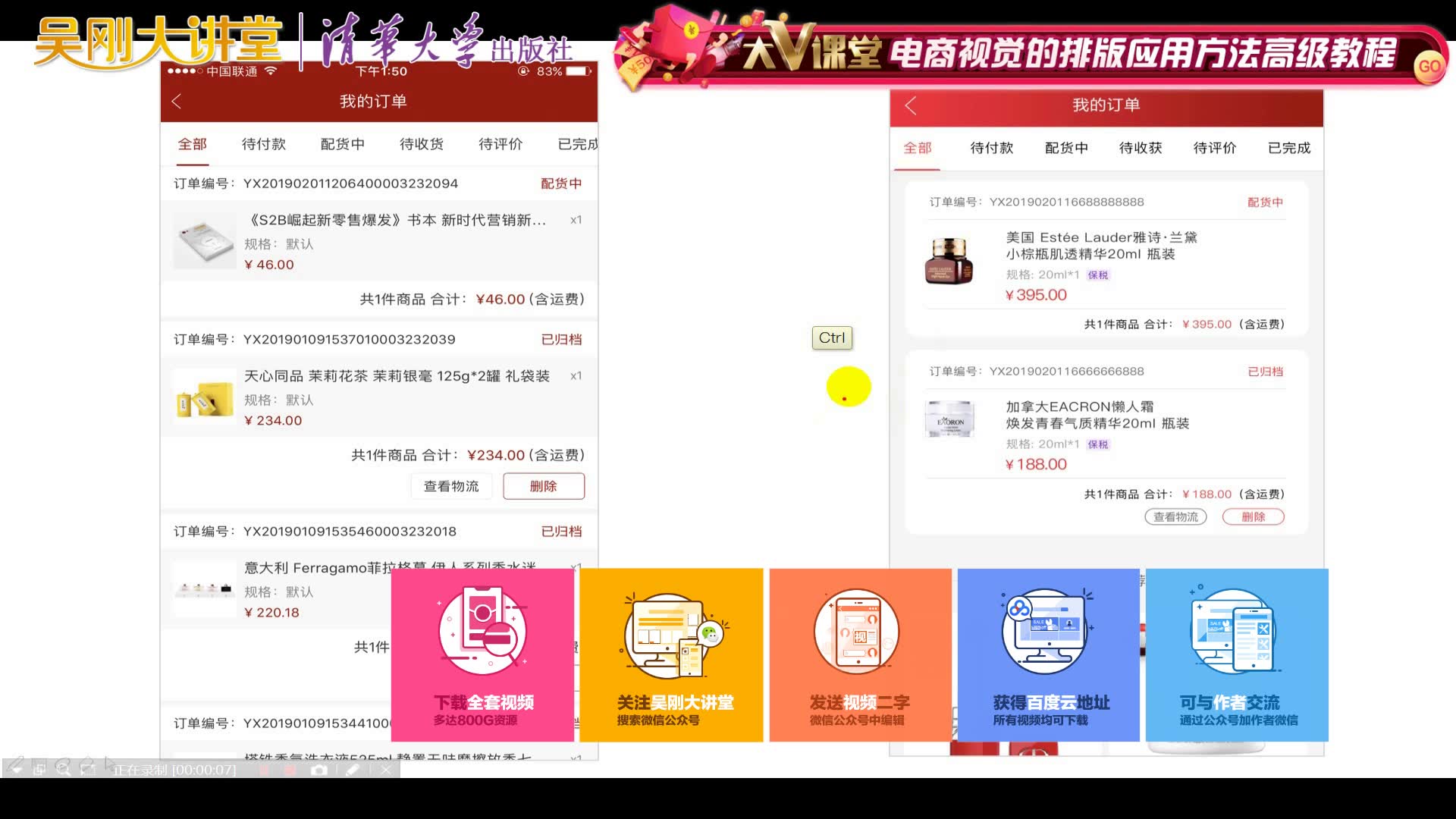
Task: Stop recording with red stop icon
Action: pos(290,770)
